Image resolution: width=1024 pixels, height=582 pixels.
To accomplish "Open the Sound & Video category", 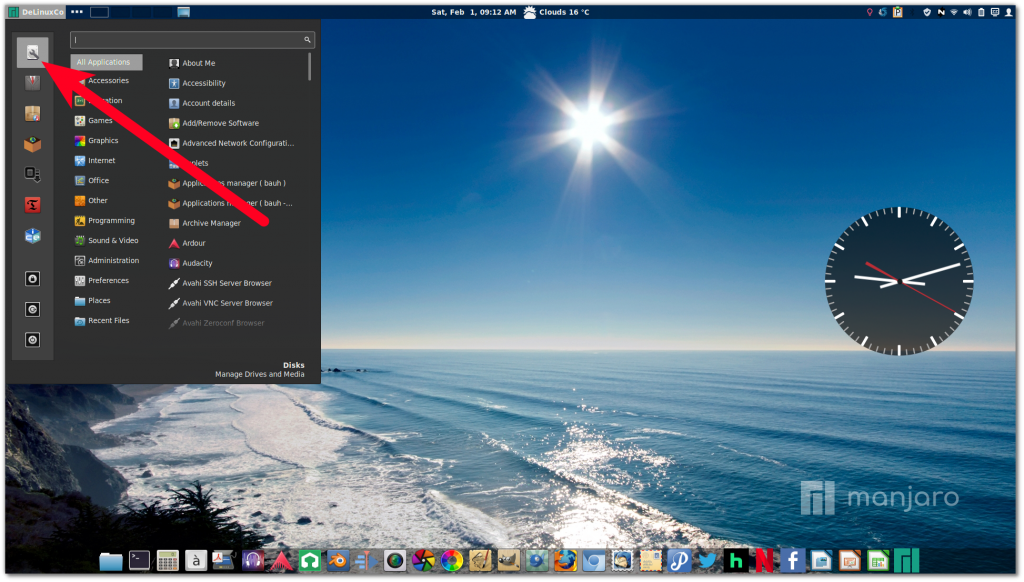I will tap(106, 240).
